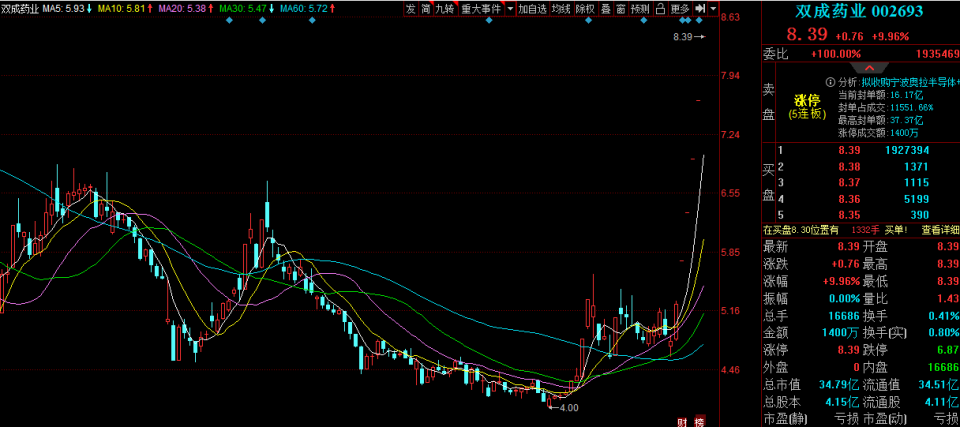This screenshot has height=427, width=960.
Task: Toggle 均线 moving average display
Action: click(561, 8)
